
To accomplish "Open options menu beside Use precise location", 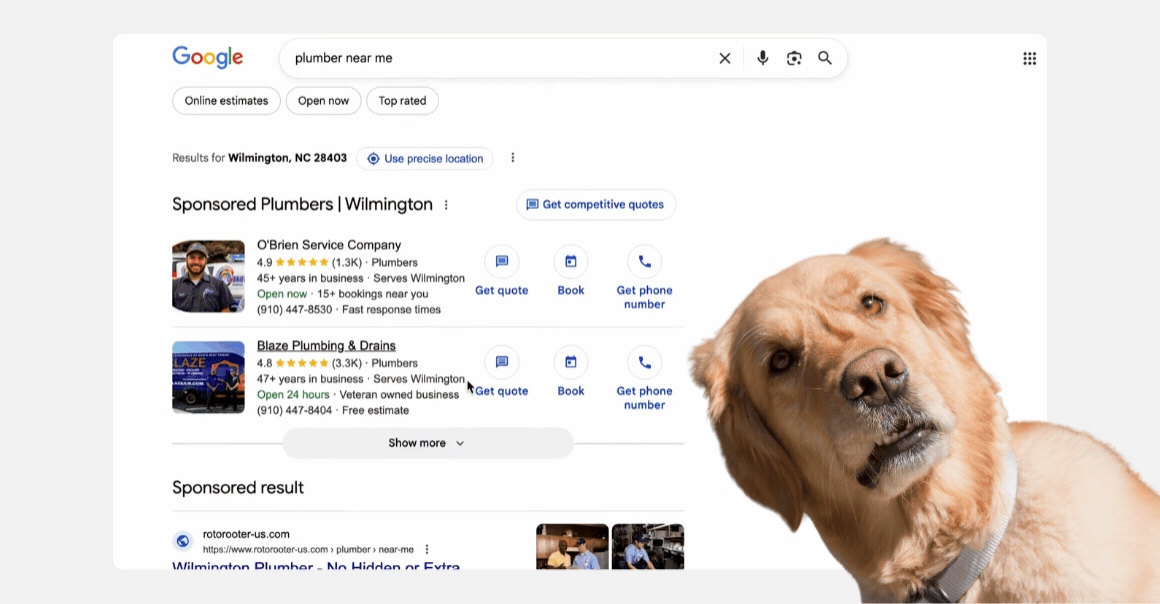I will tap(513, 158).
